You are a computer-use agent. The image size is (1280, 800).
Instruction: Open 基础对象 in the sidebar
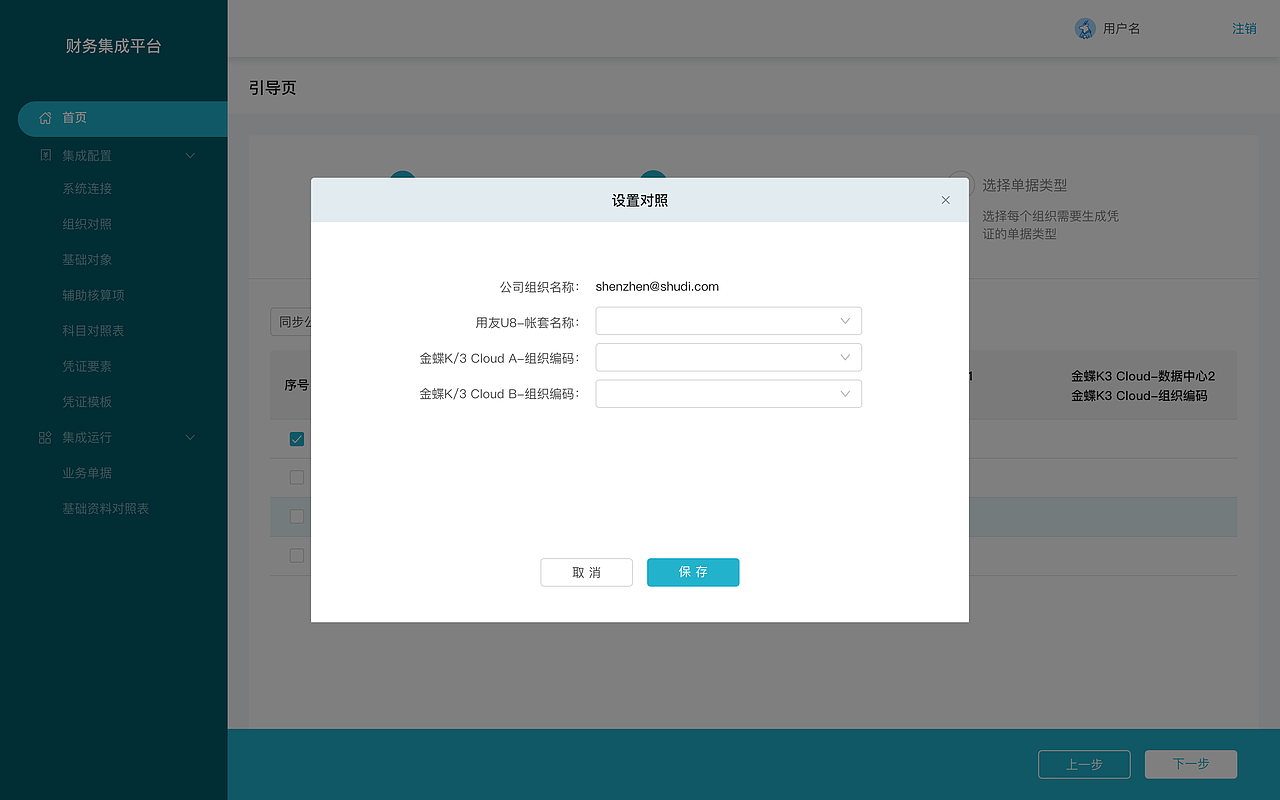(87, 260)
